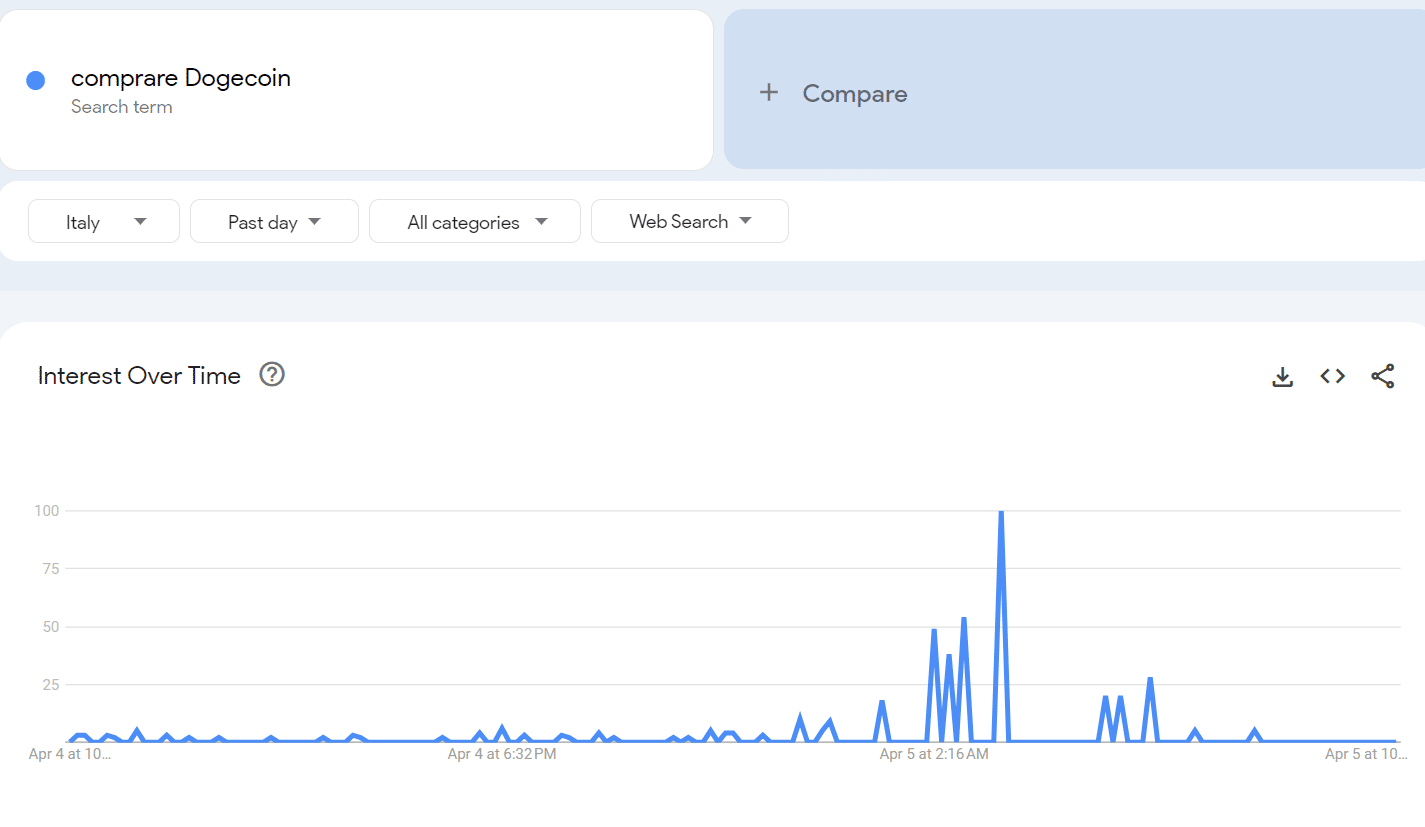Click the 50 axis value label
The height and width of the screenshot is (827, 1425).
51,627
